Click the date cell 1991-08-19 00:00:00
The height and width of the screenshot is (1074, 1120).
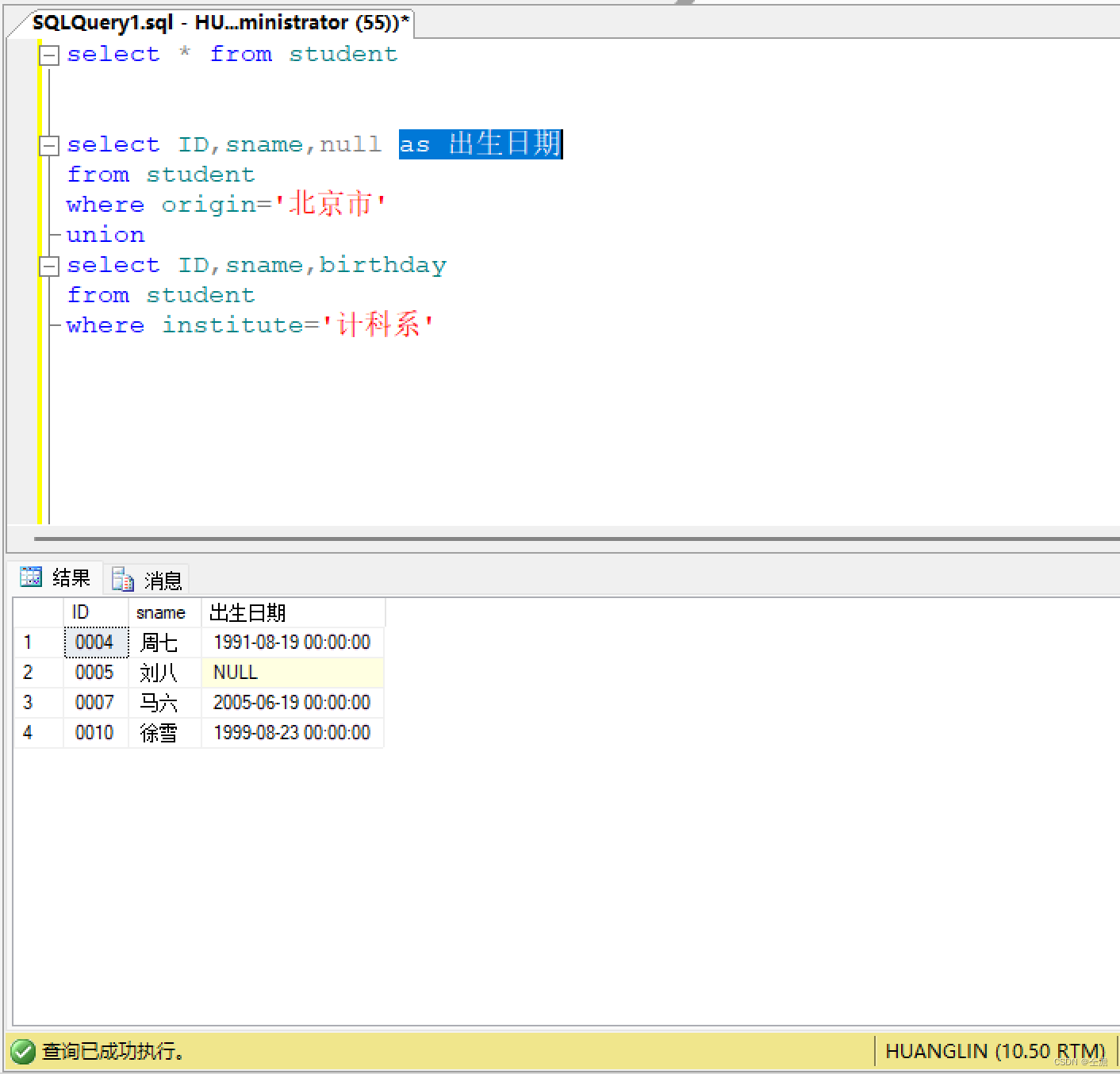[293, 642]
